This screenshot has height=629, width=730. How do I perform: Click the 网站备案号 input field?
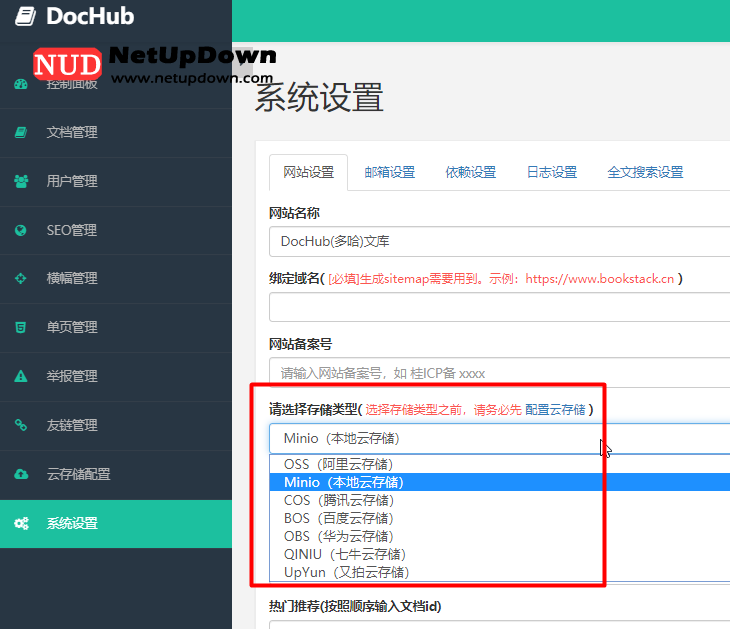(x=500, y=373)
